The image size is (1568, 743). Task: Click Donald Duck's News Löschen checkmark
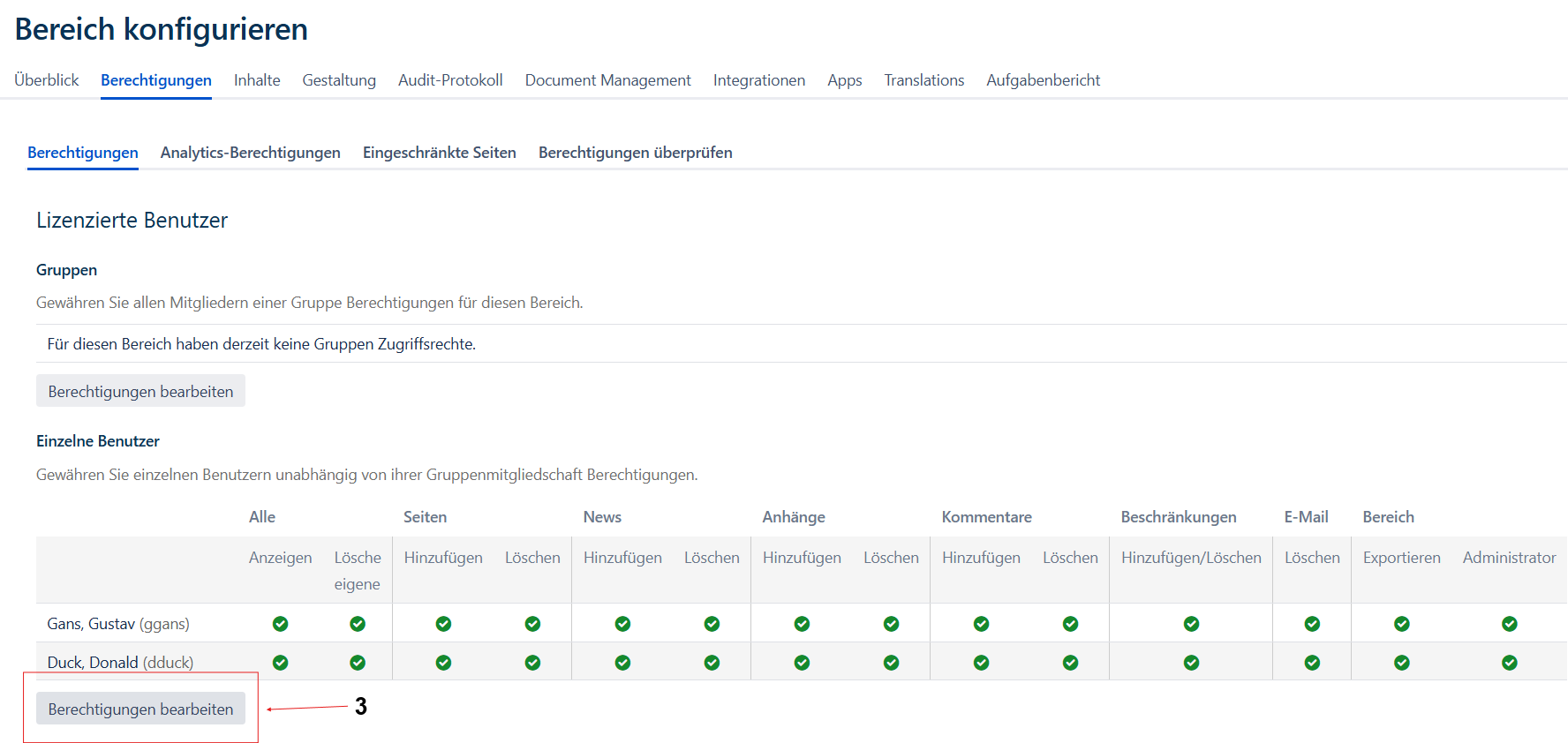click(x=712, y=663)
